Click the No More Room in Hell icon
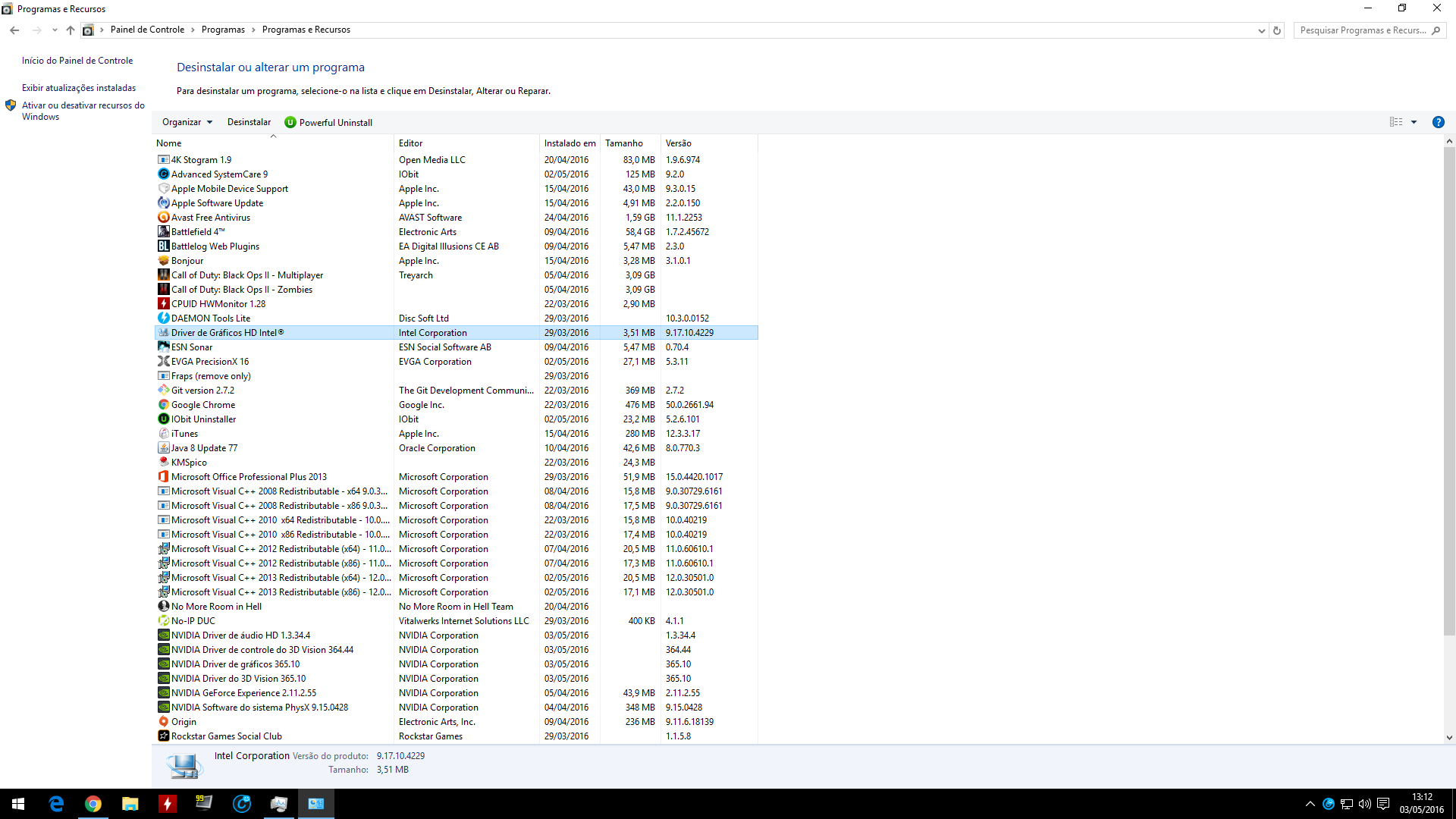1456x819 pixels. [163, 607]
